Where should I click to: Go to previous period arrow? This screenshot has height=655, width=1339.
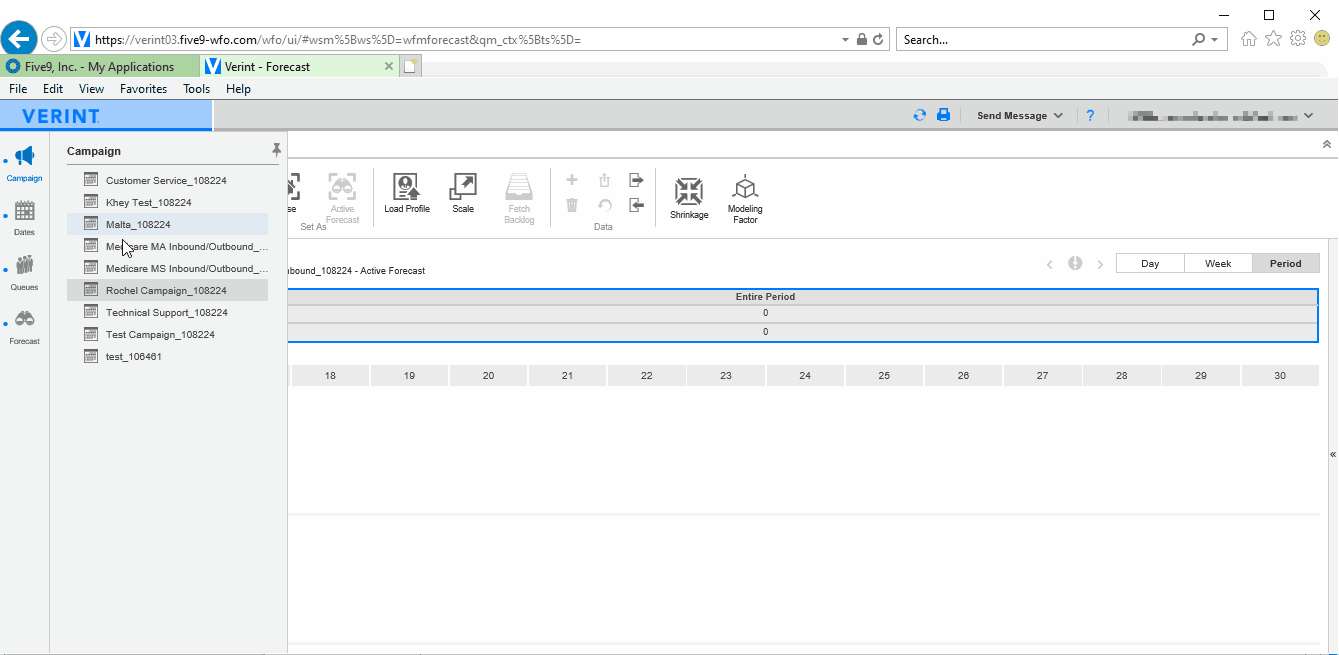pyautogui.click(x=1050, y=264)
